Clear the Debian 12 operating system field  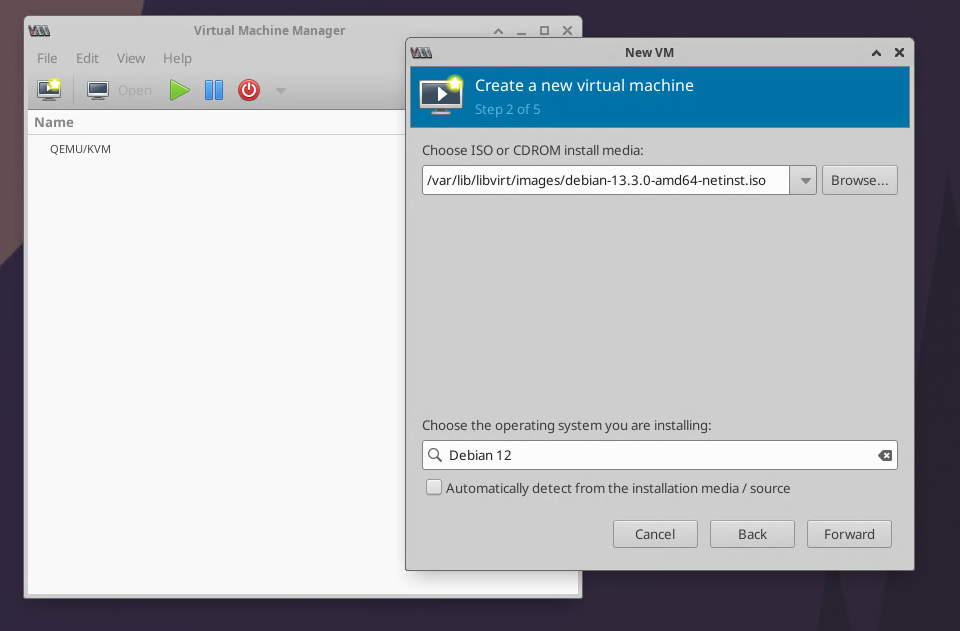pos(884,455)
